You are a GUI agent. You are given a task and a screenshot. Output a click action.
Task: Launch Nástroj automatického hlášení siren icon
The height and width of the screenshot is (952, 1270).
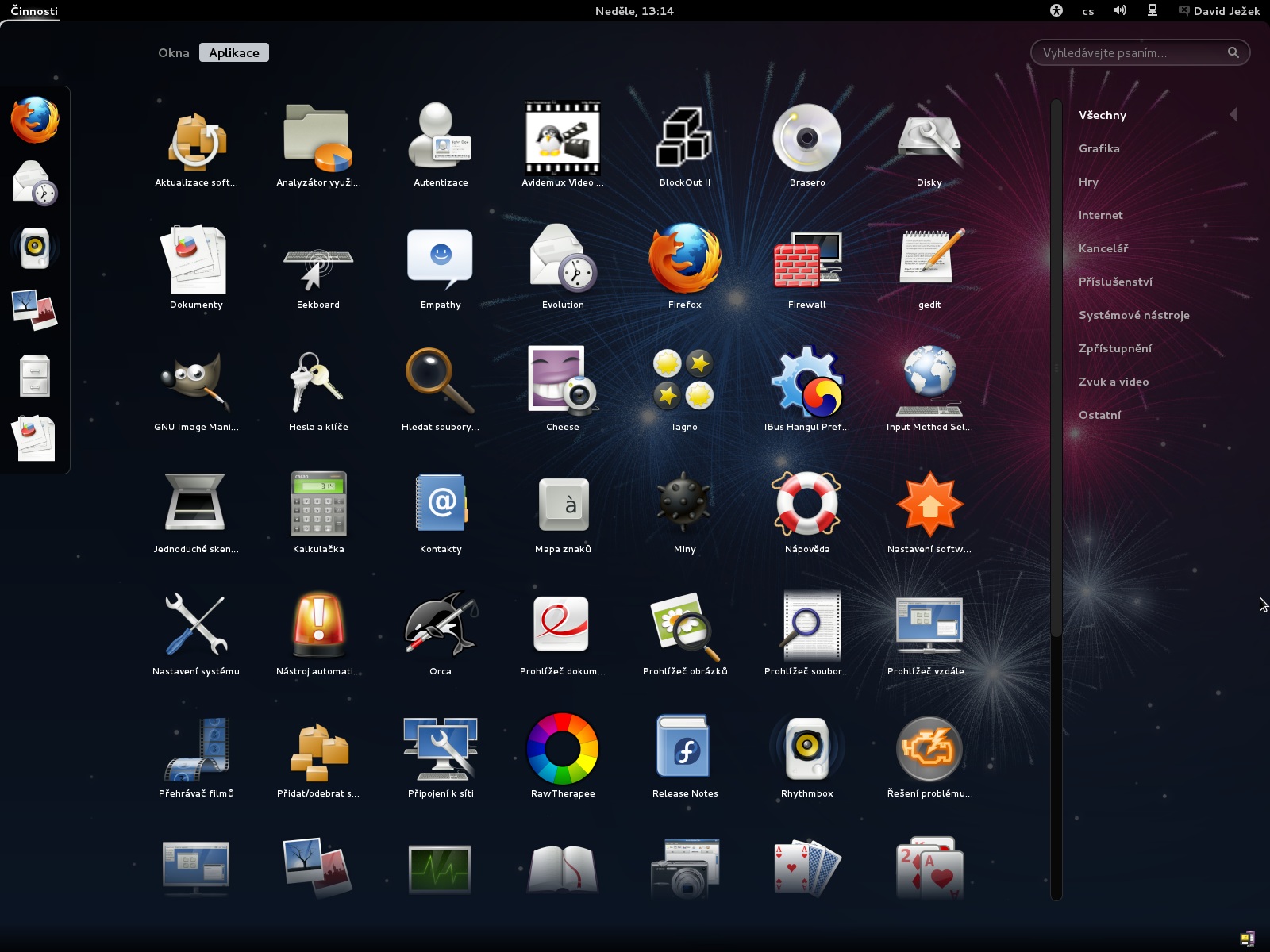click(318, 625)
